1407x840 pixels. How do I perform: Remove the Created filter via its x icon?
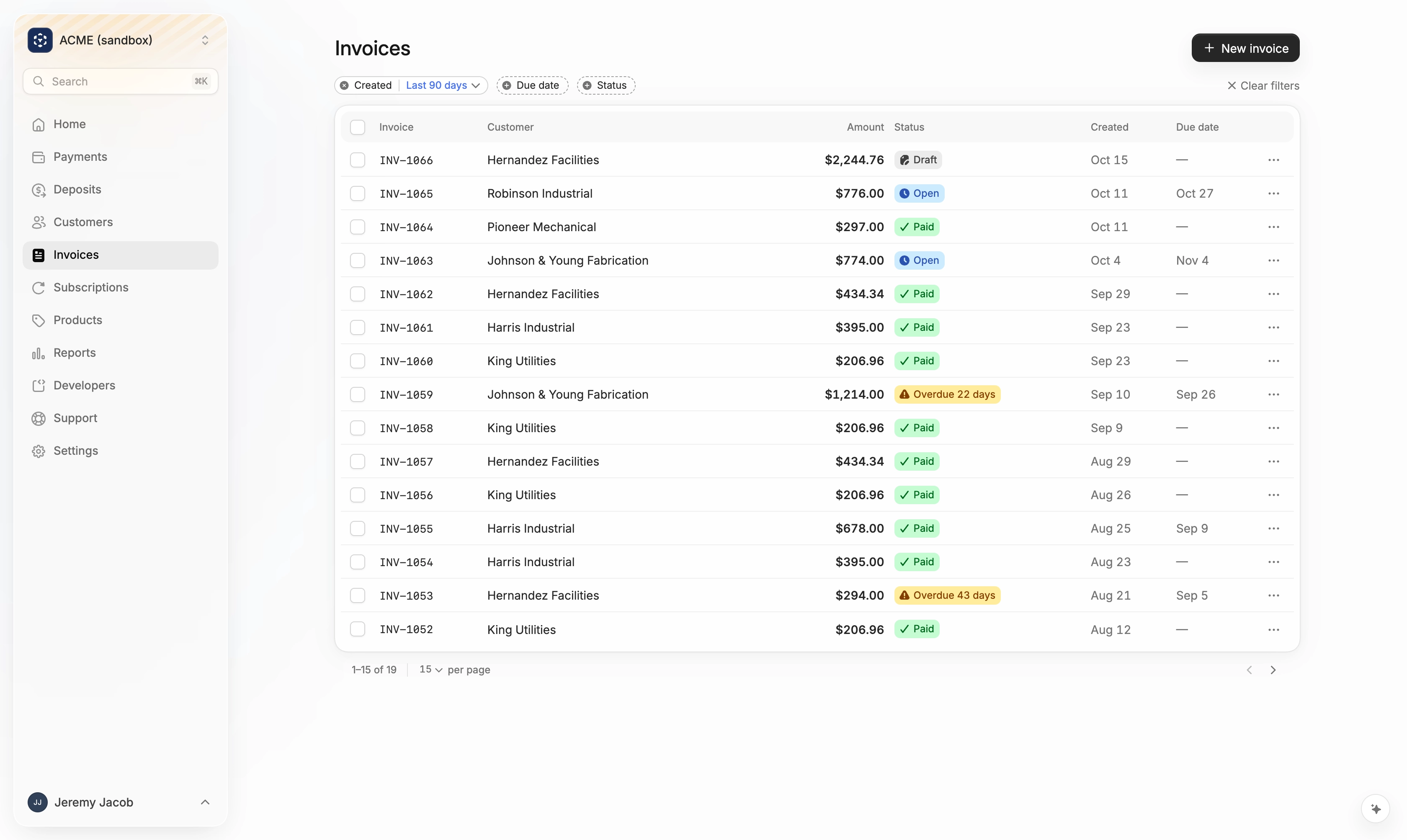pyautogui.click(x=344, y=85)
